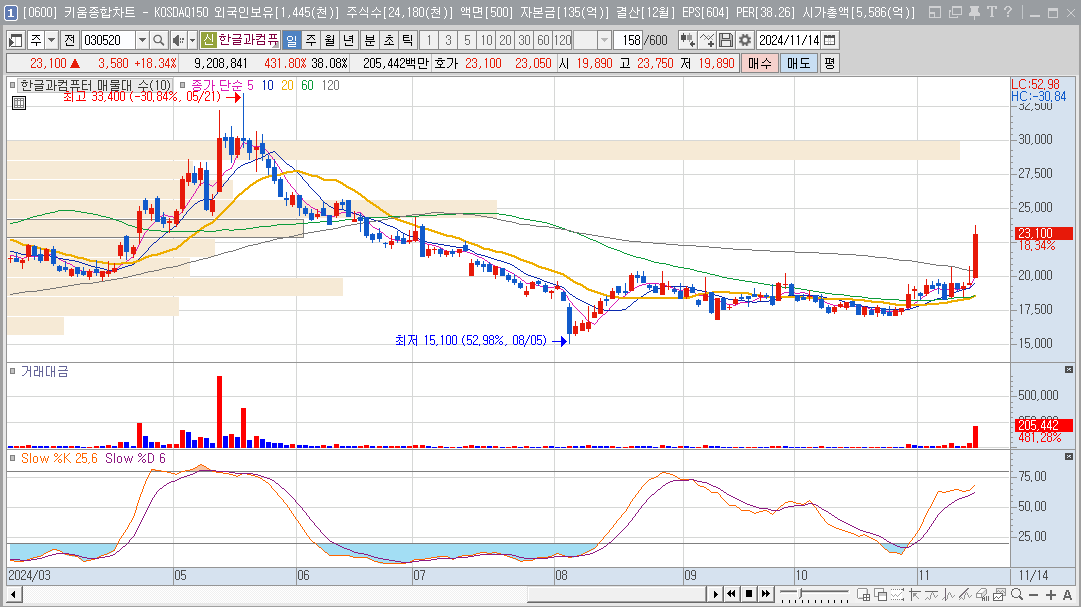The image size is (1081, 607).
Task: Click the minus zoom-out icon at bottom right
Action: coord(1033,595)
